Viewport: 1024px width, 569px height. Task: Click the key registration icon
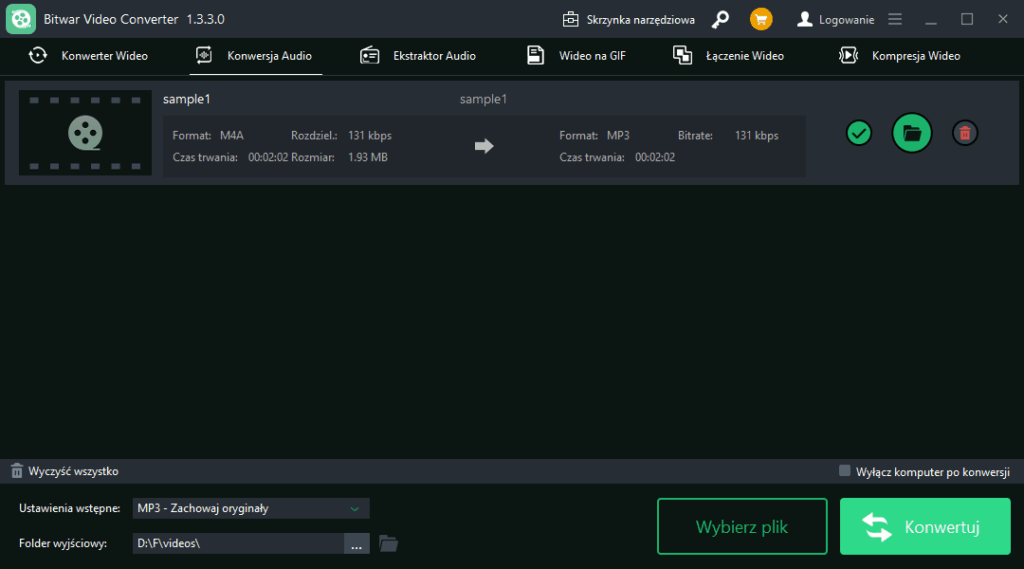(x=720, y=20)
